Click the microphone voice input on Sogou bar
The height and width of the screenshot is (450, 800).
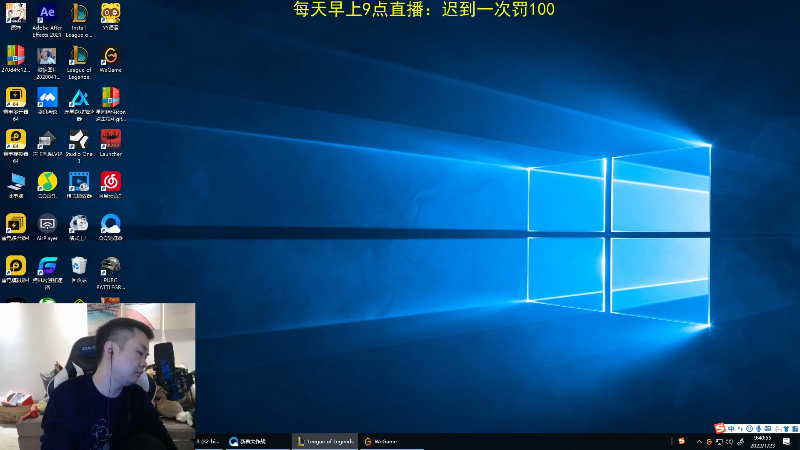tap(759, 429)
